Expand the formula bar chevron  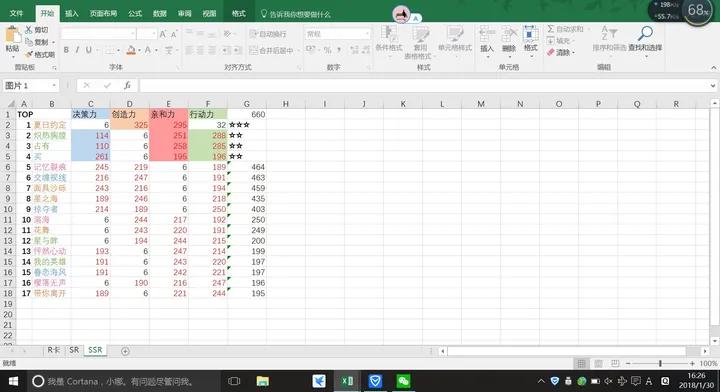tap(712, 85)
